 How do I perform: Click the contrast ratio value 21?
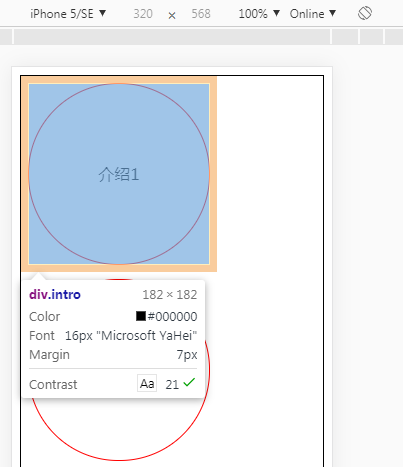coord(172,384)
